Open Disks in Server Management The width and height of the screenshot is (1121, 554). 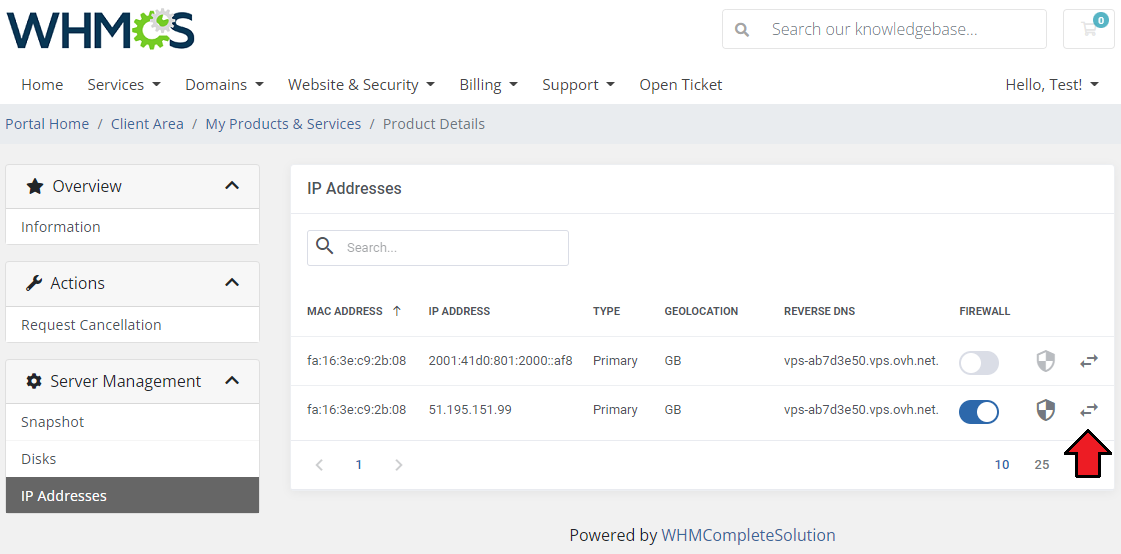132,459
